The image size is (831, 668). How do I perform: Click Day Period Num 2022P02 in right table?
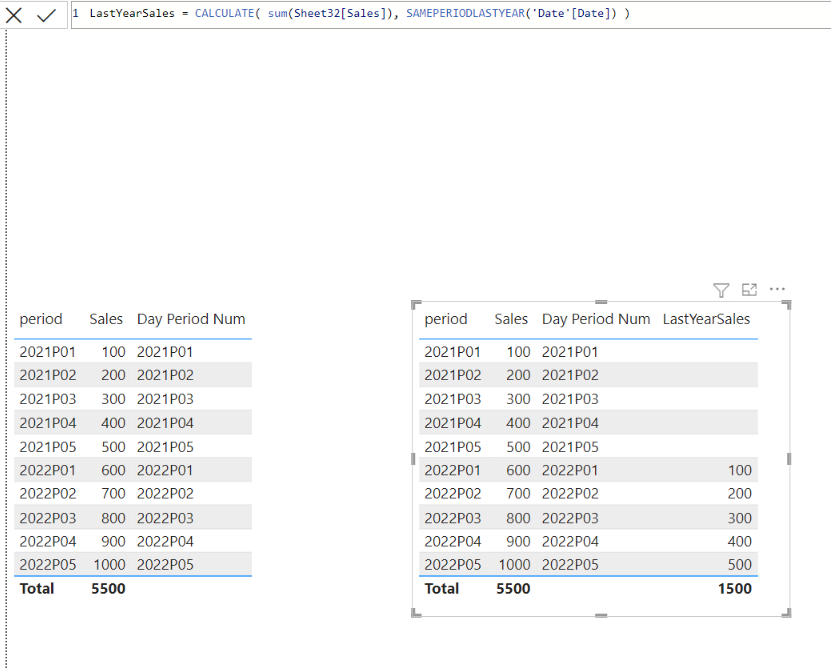570,494
